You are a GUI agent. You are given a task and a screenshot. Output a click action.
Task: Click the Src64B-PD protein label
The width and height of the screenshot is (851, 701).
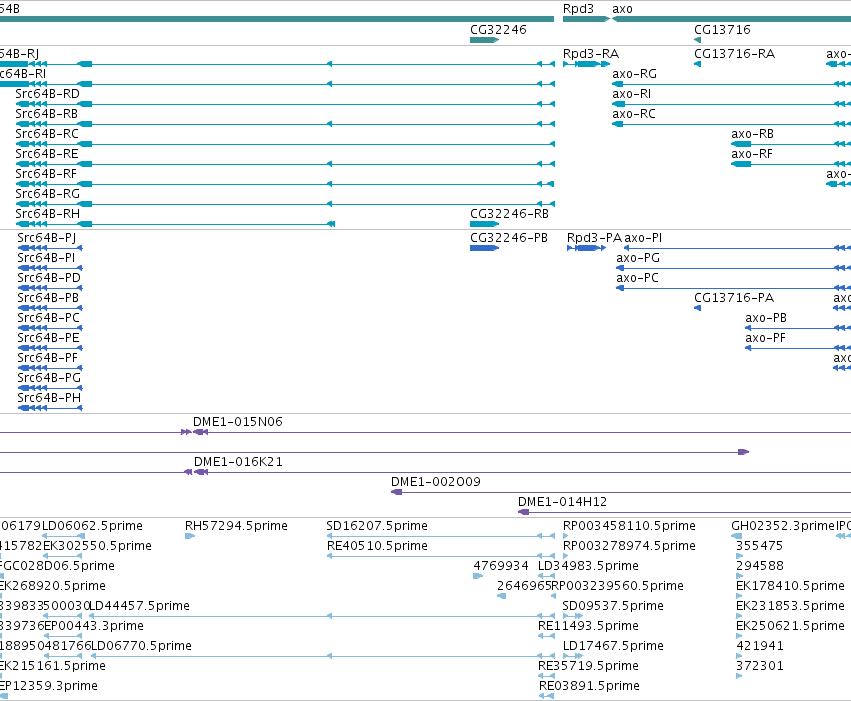(49, 278)
